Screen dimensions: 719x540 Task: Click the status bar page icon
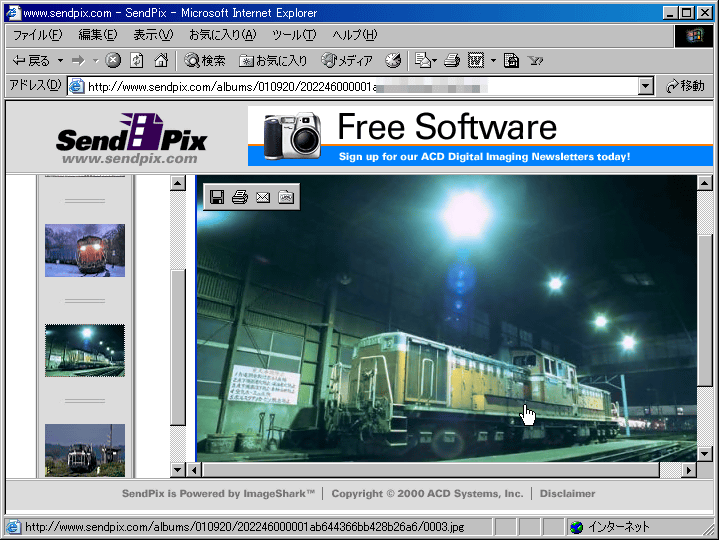pyautogui.click(x=13, y=527)
